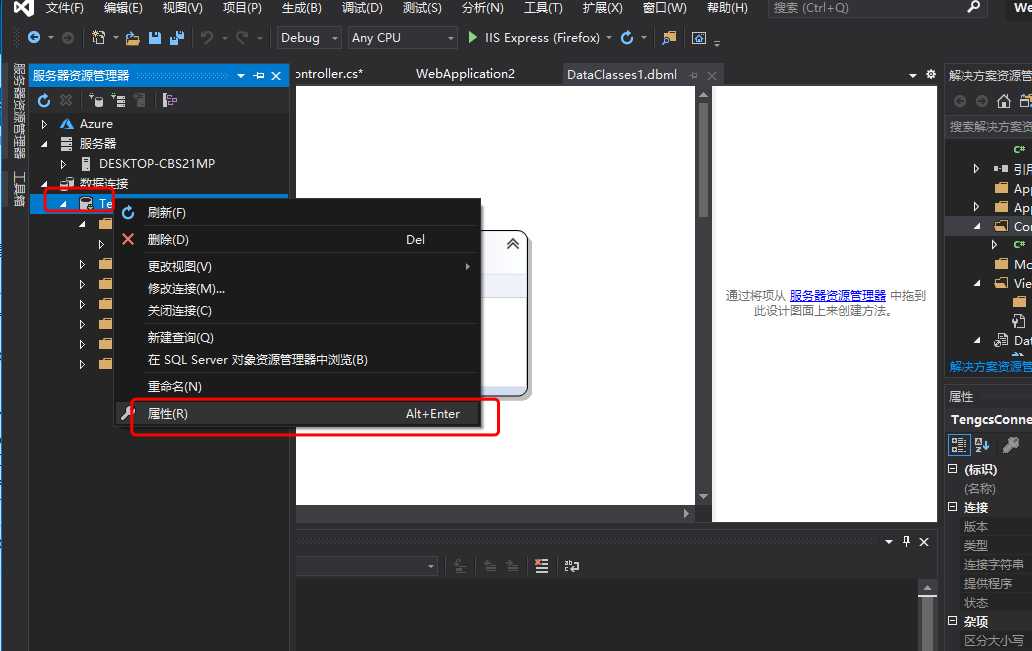Viewport: 1032px width, 651px height.
Task: Expand the Azure node in Server Explorer
Action: [44, 124]
